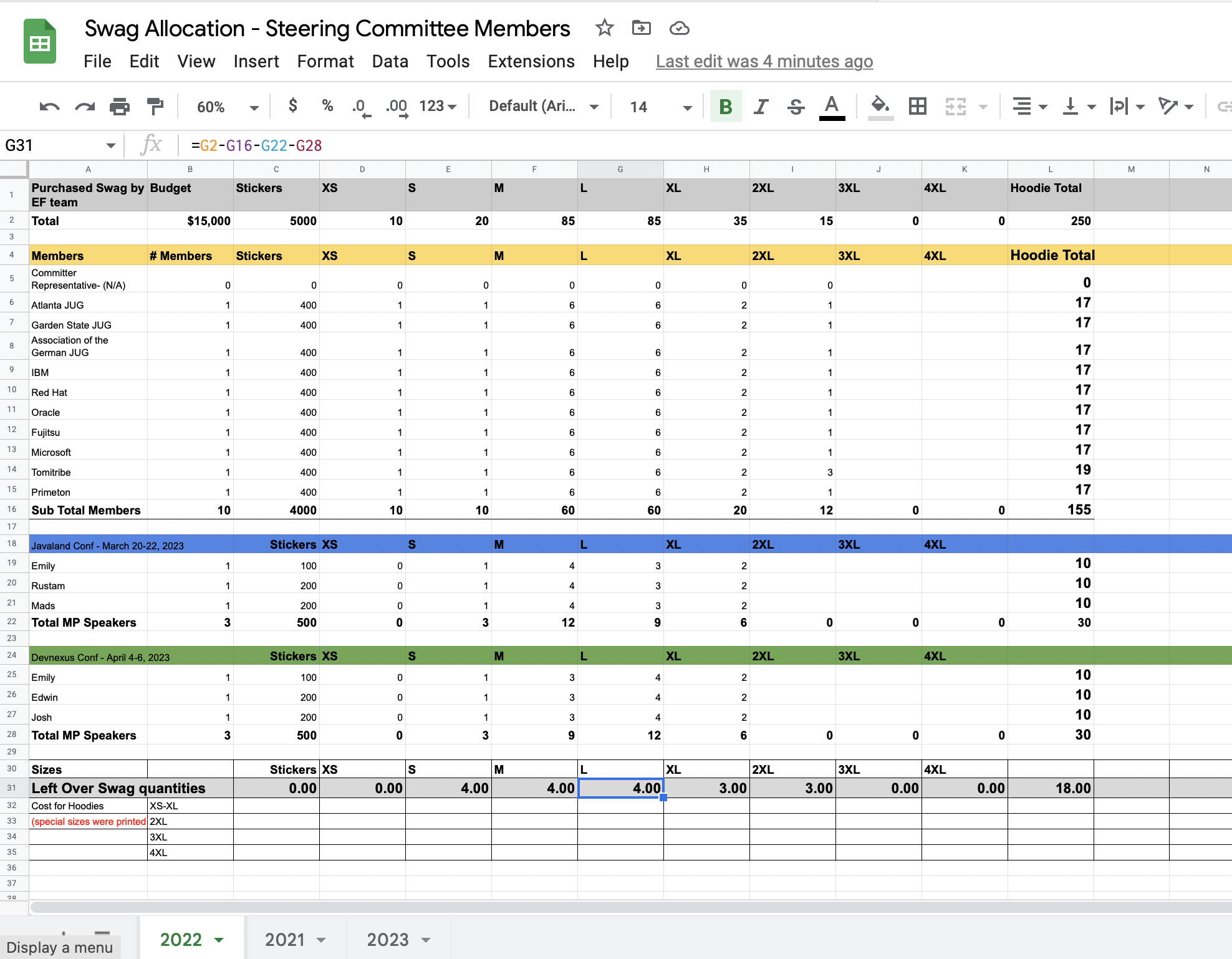Open the Extensions menu
This screenshot has width=1232, height=959.
(531, 61)
